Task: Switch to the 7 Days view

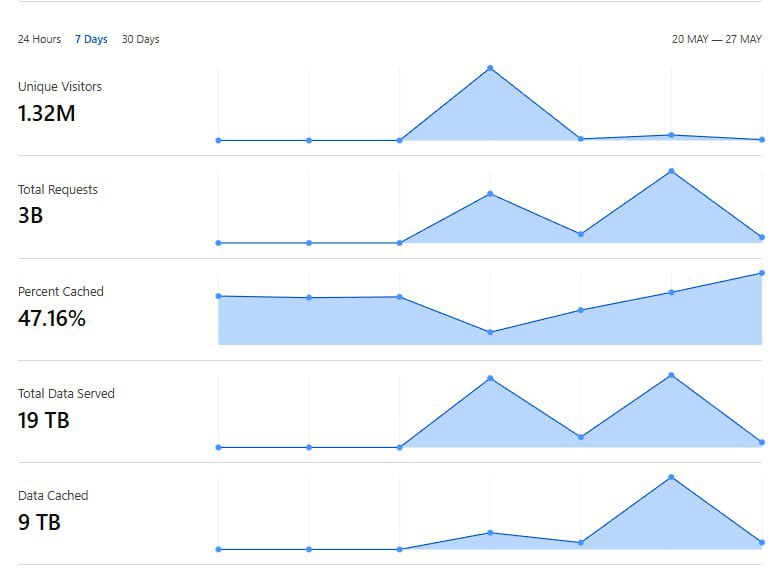Action: point(91,39)
